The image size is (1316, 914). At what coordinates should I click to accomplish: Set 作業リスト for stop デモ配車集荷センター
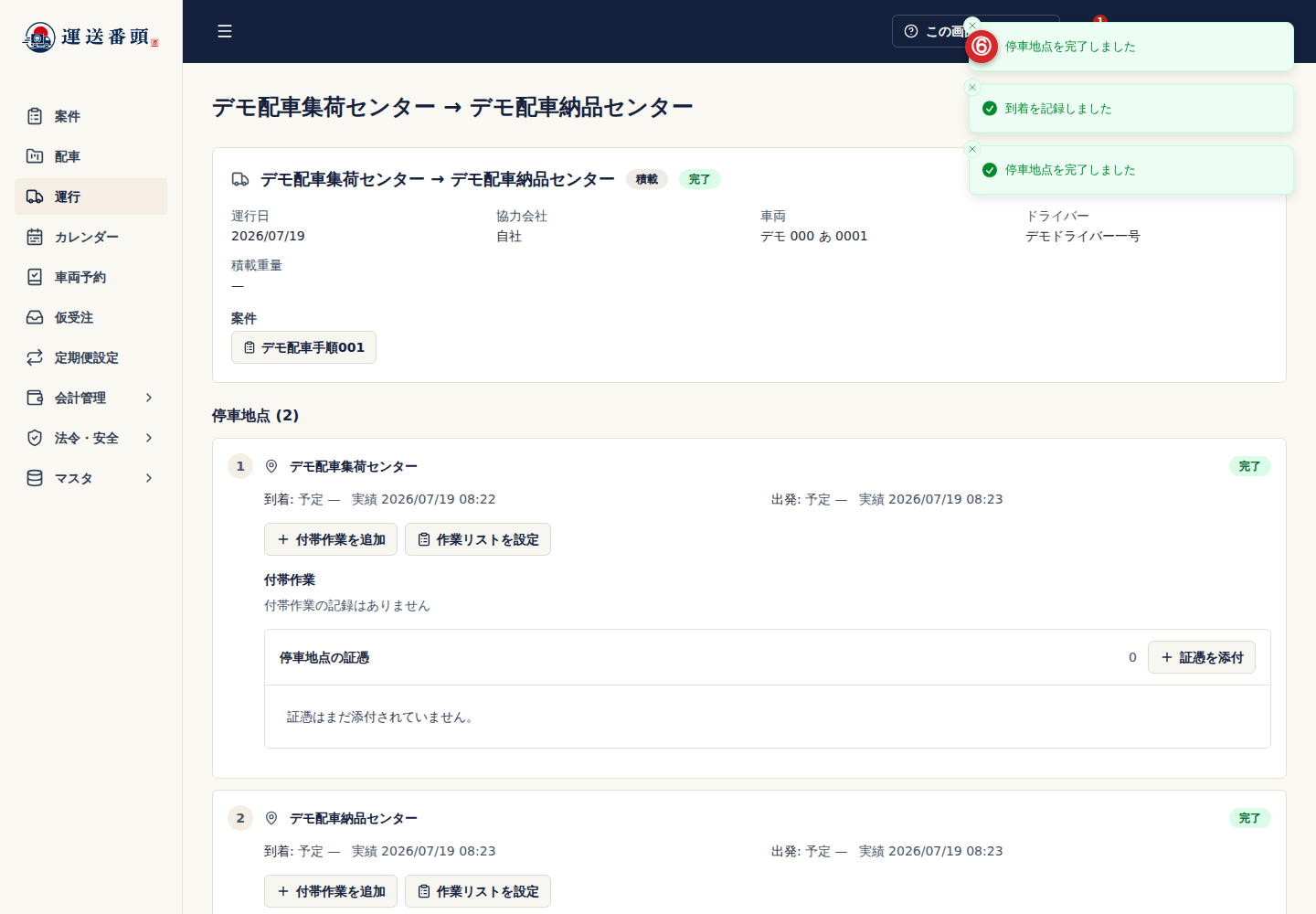[478, 539]
